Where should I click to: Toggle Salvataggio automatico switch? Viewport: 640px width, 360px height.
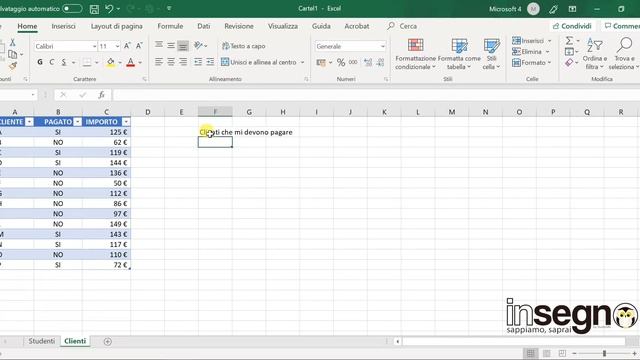(72, 9)
